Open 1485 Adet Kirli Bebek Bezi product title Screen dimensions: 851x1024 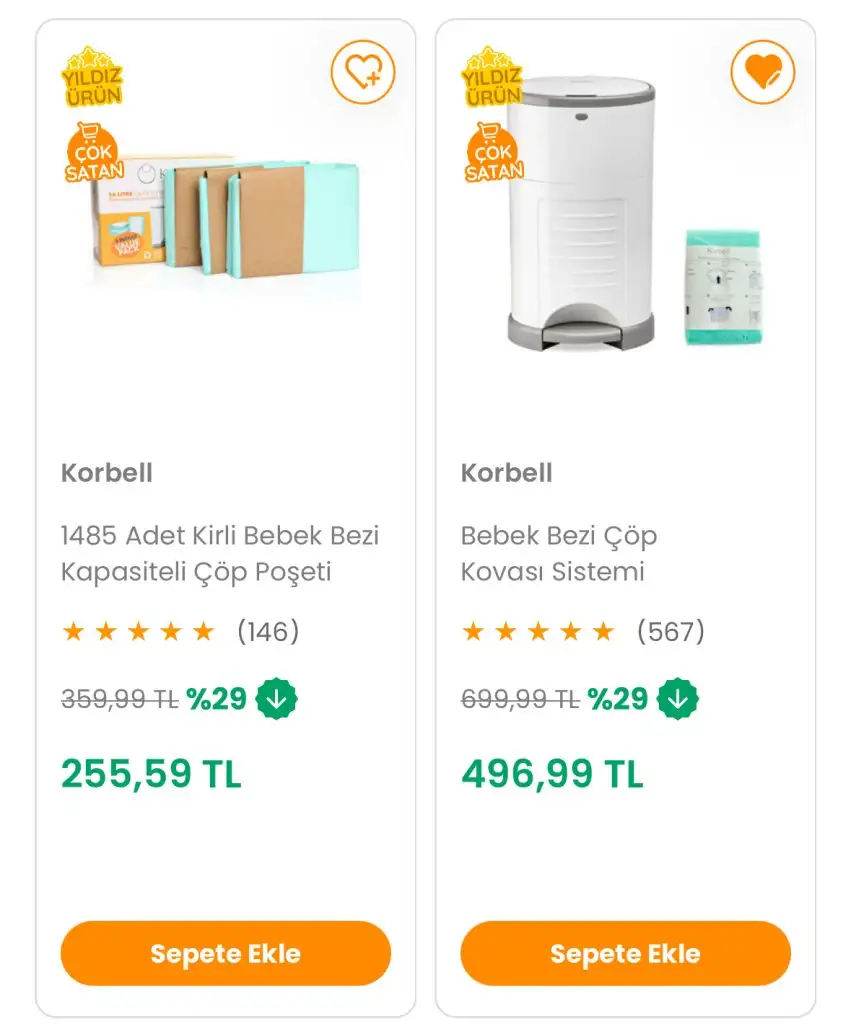click(220, 553)
